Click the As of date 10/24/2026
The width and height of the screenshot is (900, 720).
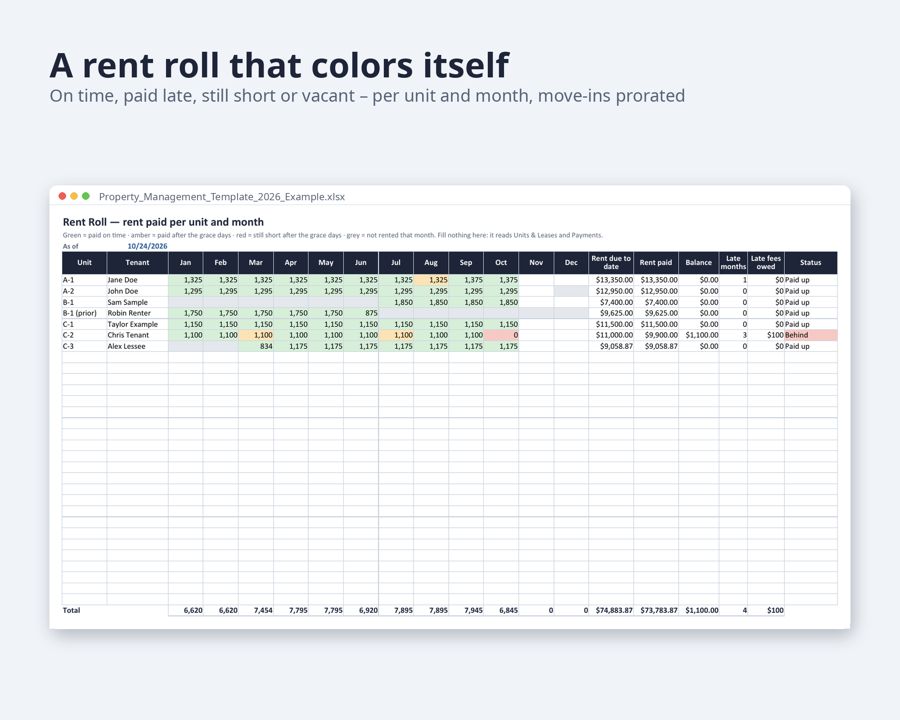pyautogui.click(x=148, y=246)
